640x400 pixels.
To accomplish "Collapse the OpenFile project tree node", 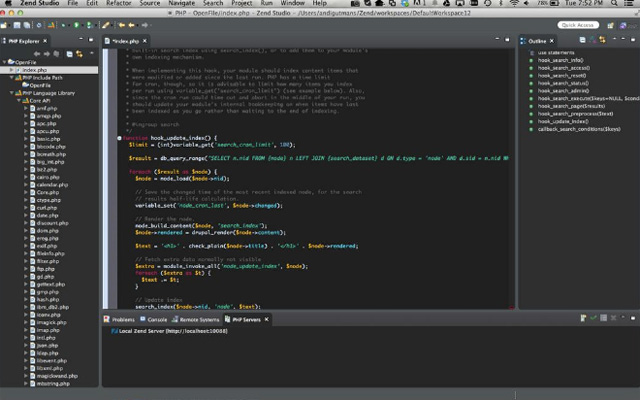I will [5, 62].
